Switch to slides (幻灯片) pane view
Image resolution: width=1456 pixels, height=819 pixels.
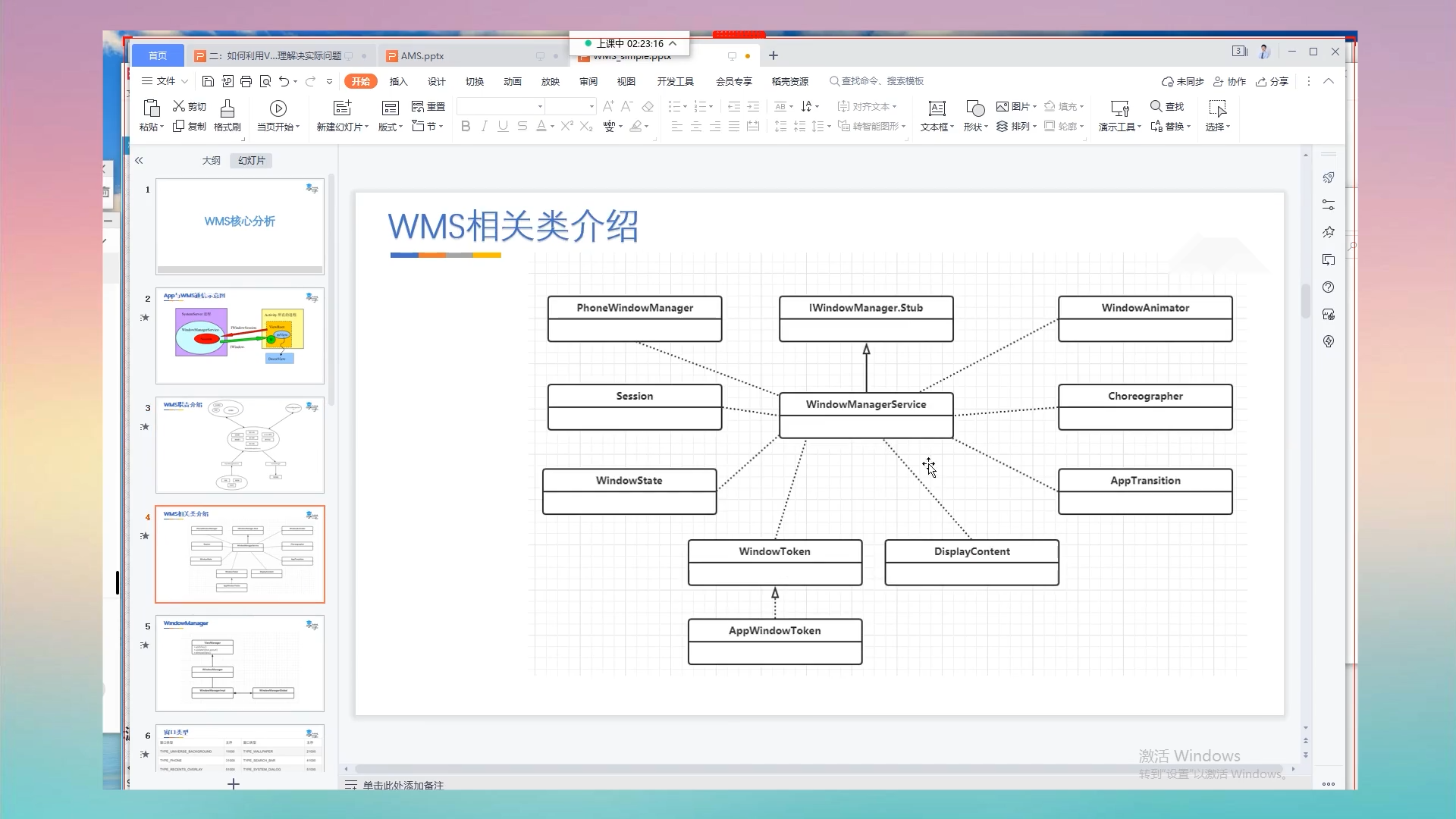click(x=251, y=161)
